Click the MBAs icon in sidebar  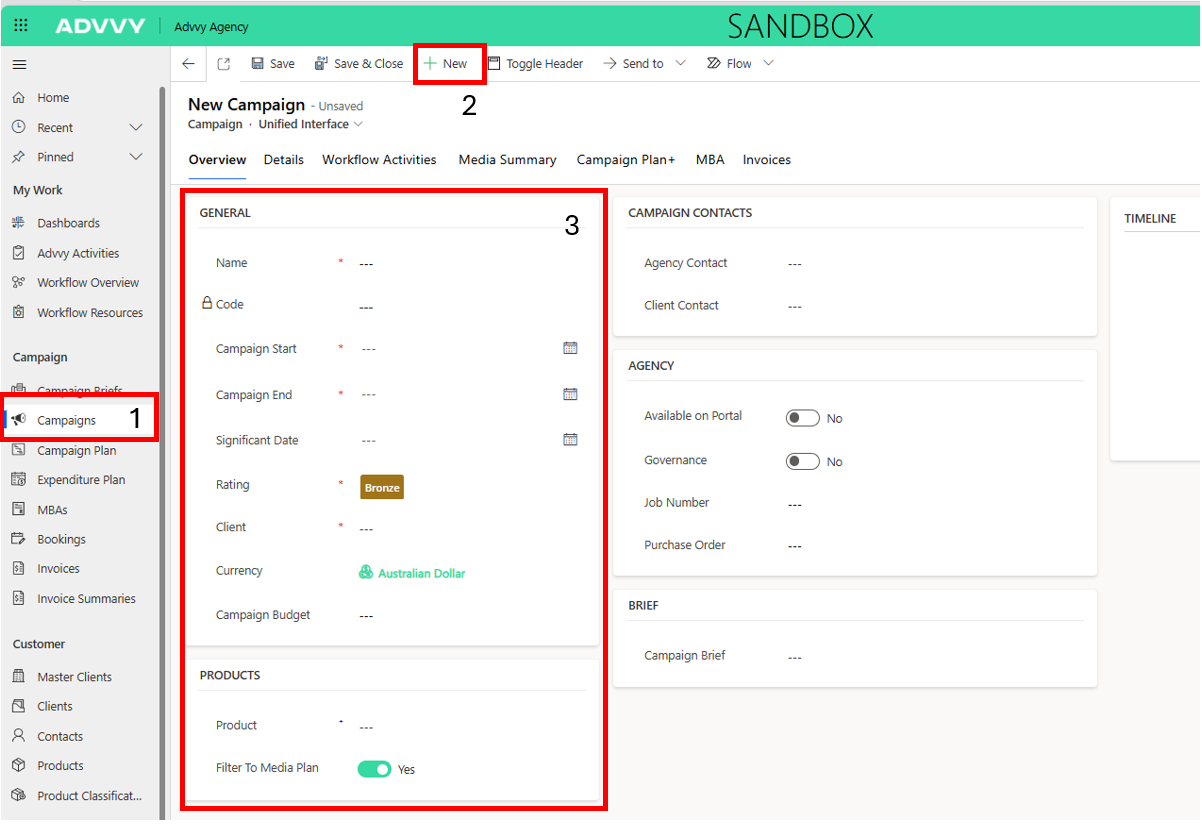pos(18,509)
